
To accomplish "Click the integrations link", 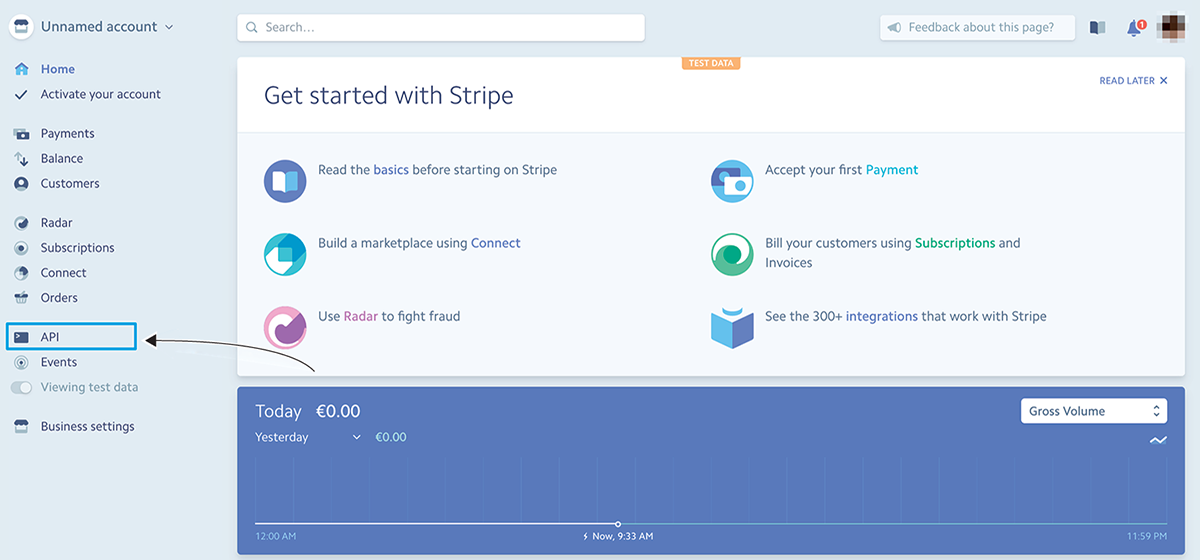I will [882, 316].
